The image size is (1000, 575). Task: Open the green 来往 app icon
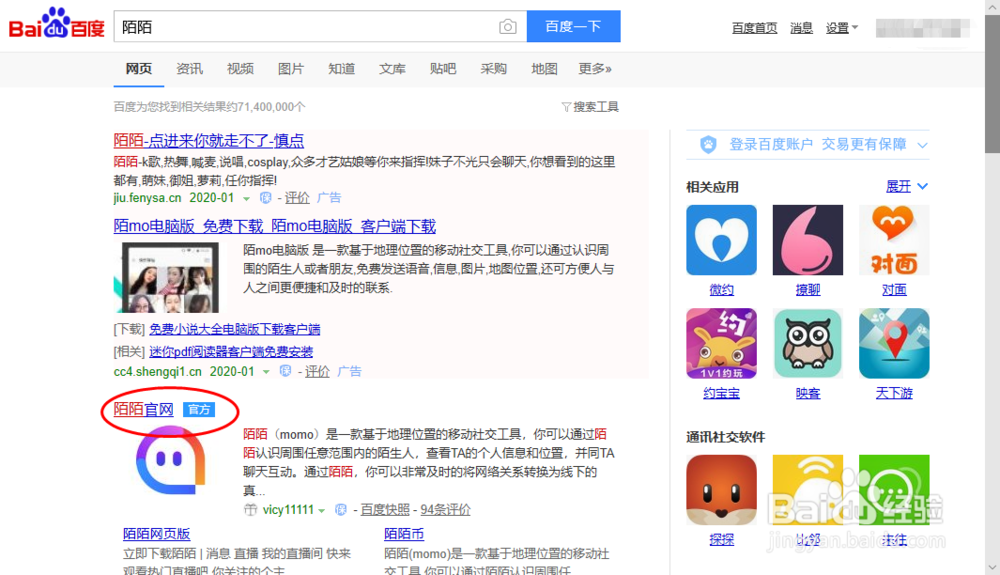point(894,490)
